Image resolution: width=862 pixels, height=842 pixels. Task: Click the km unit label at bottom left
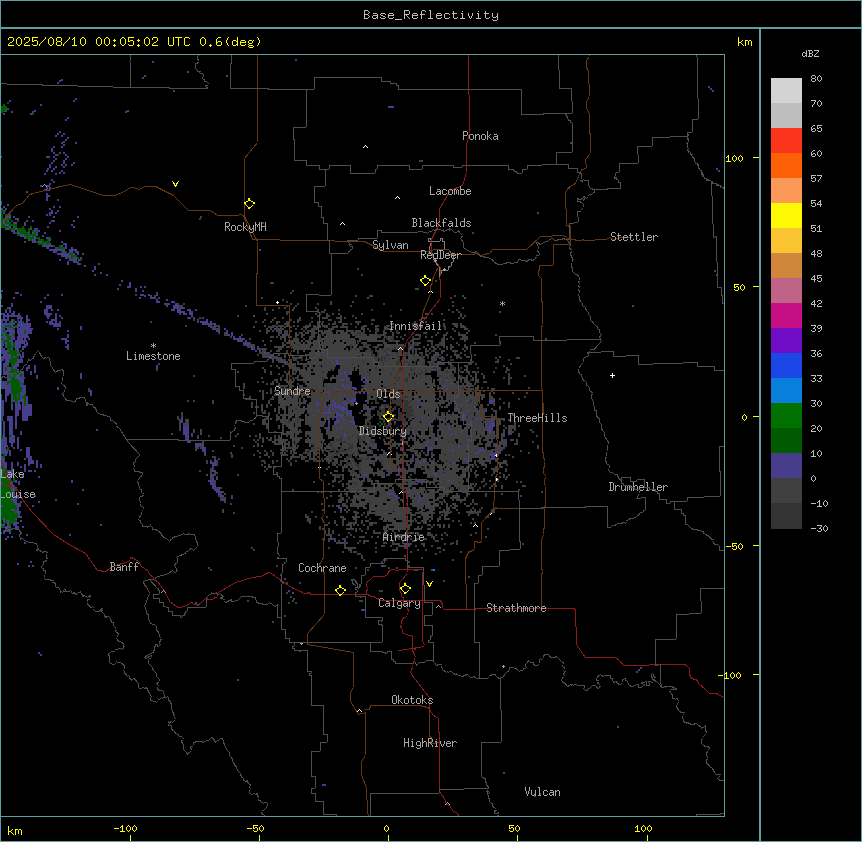point(15,830)
